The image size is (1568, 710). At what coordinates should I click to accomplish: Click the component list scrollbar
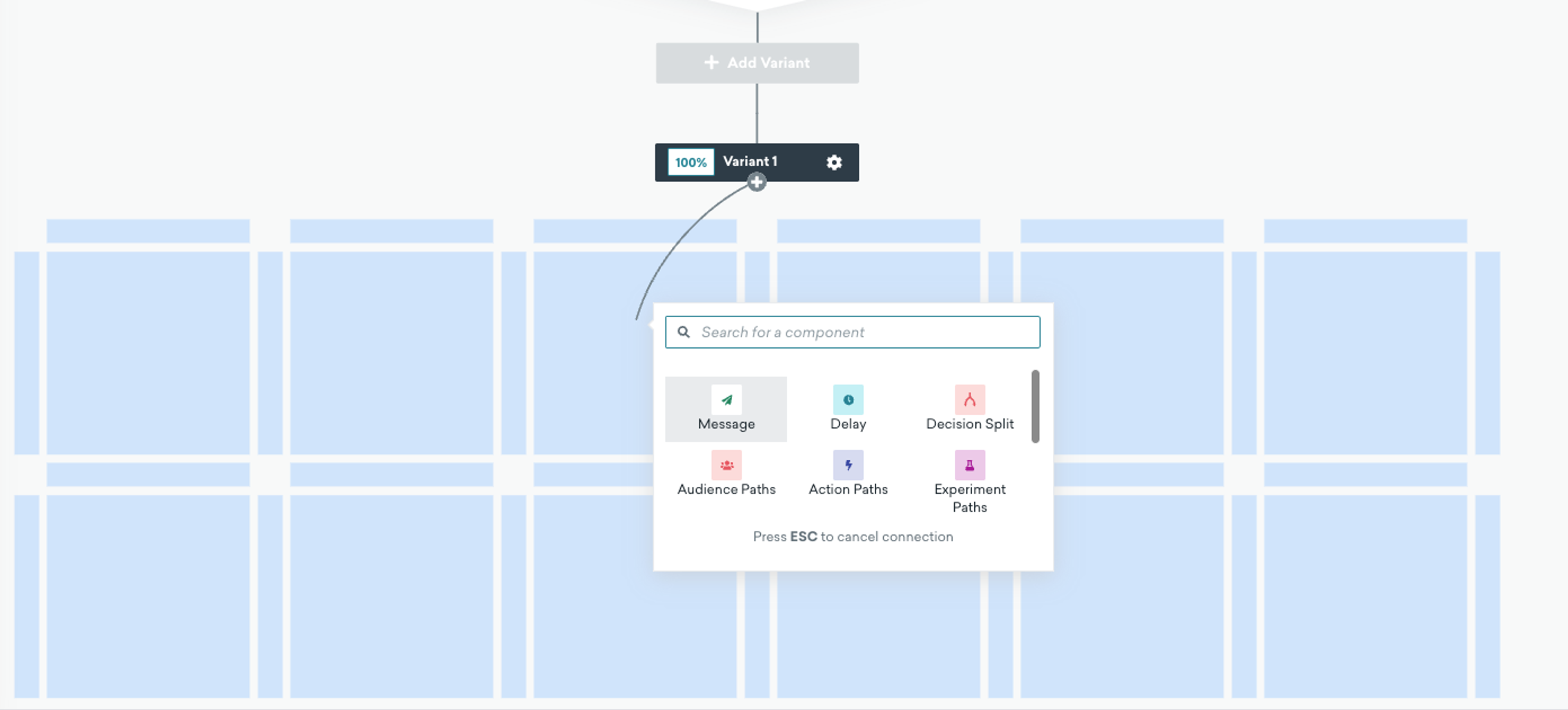pyautogui.click(x=1036, y=406)
